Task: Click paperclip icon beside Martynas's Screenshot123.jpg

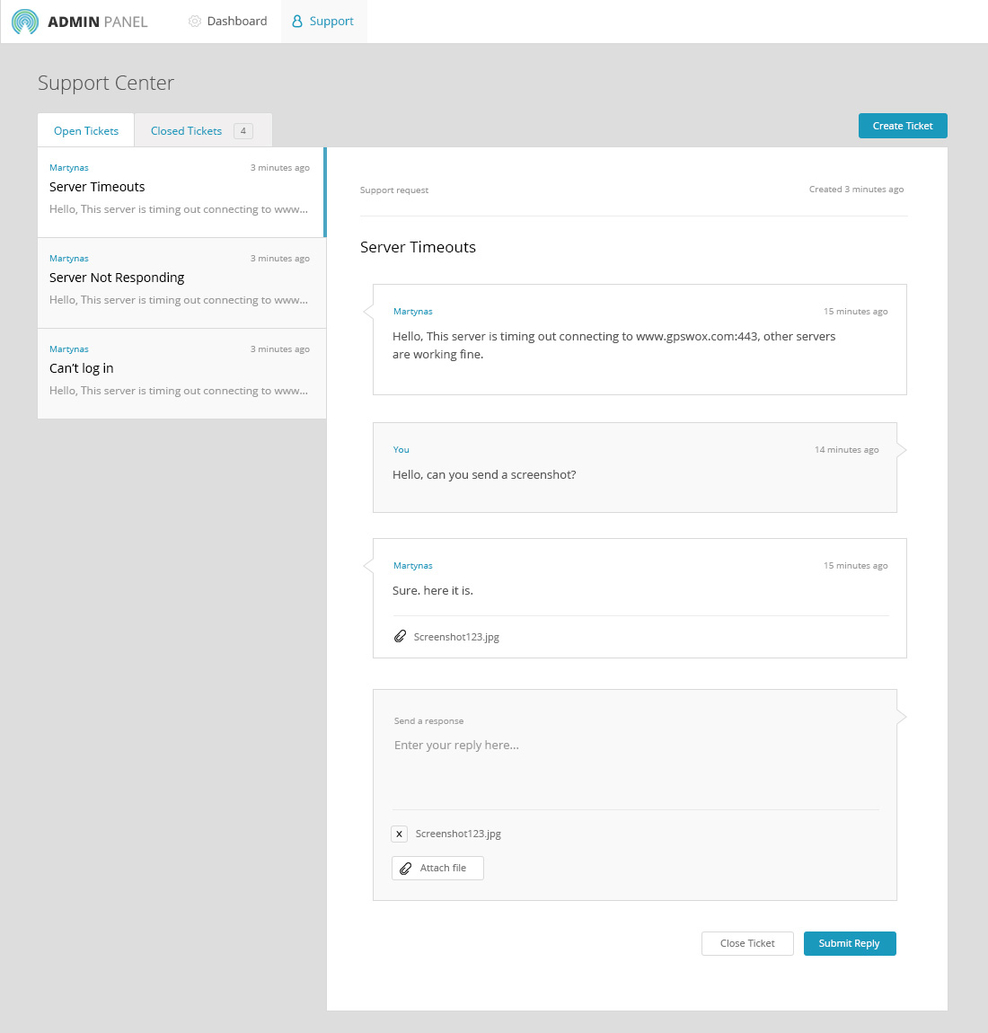Action: coord(400,636)
